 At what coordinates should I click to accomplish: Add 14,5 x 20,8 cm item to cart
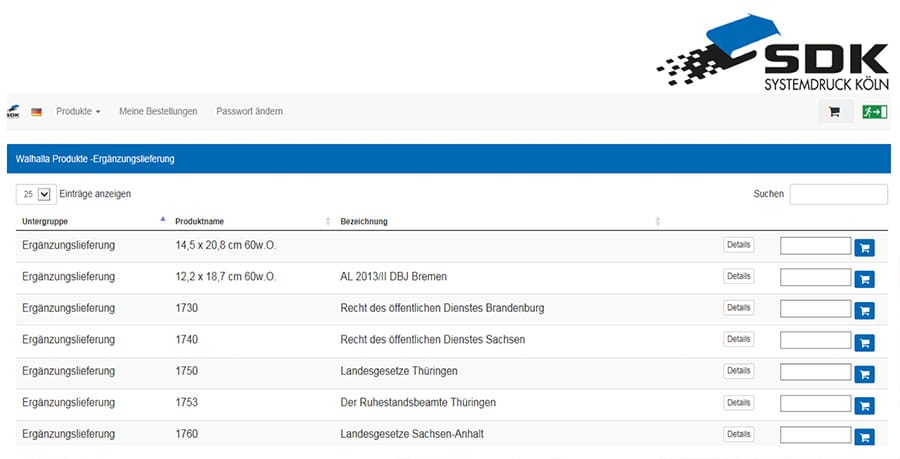(864, 248)
